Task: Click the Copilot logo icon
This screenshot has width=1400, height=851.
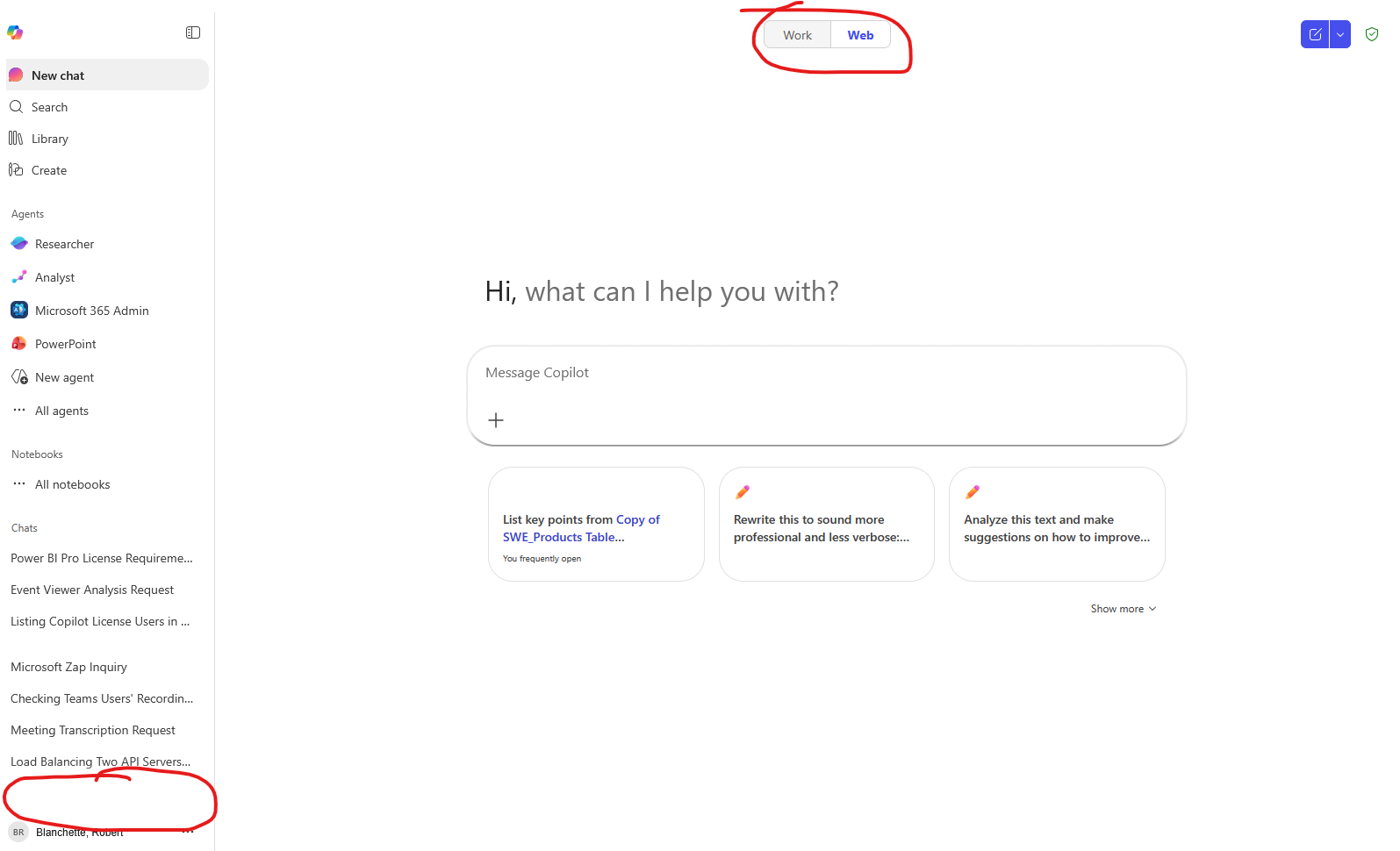Action: point(15,32)
